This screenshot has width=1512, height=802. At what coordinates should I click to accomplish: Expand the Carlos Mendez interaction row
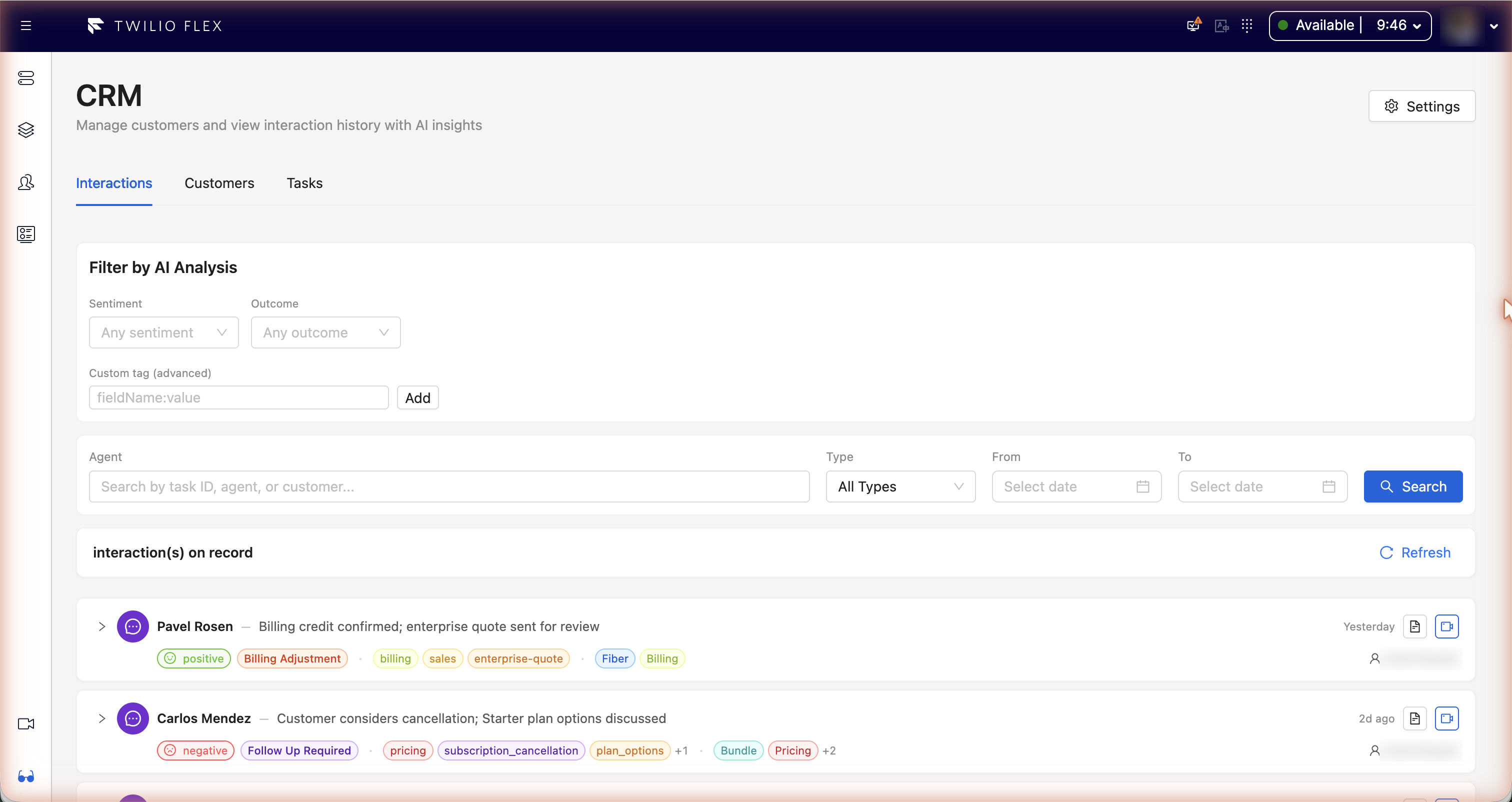[x=101, y=718]
